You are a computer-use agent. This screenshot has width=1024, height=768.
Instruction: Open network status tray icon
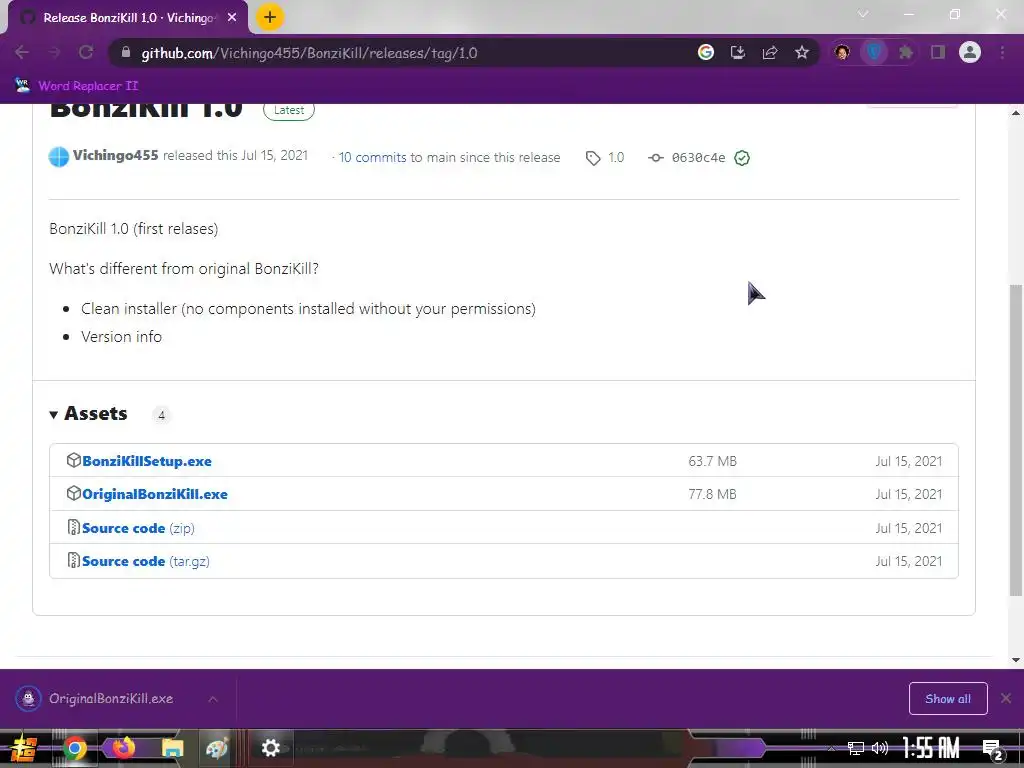click(856, 748)
